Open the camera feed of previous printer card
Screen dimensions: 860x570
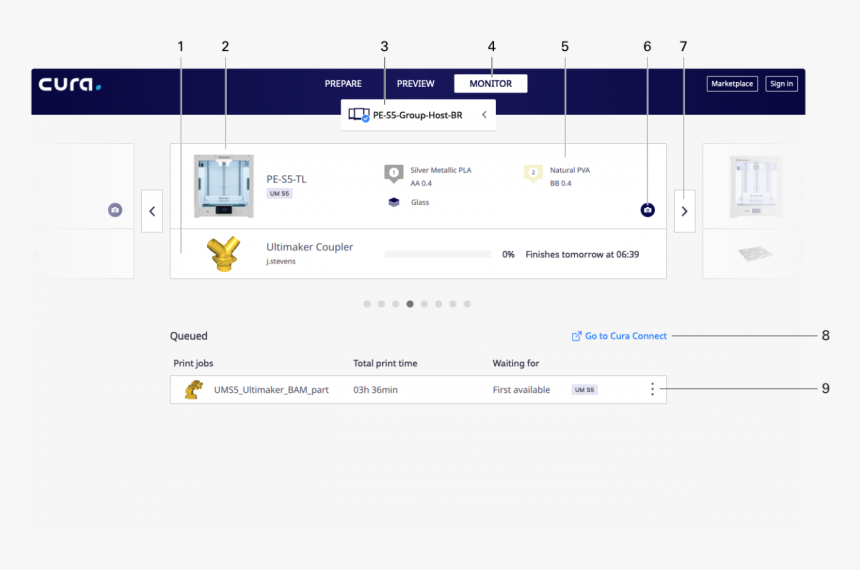115,210
